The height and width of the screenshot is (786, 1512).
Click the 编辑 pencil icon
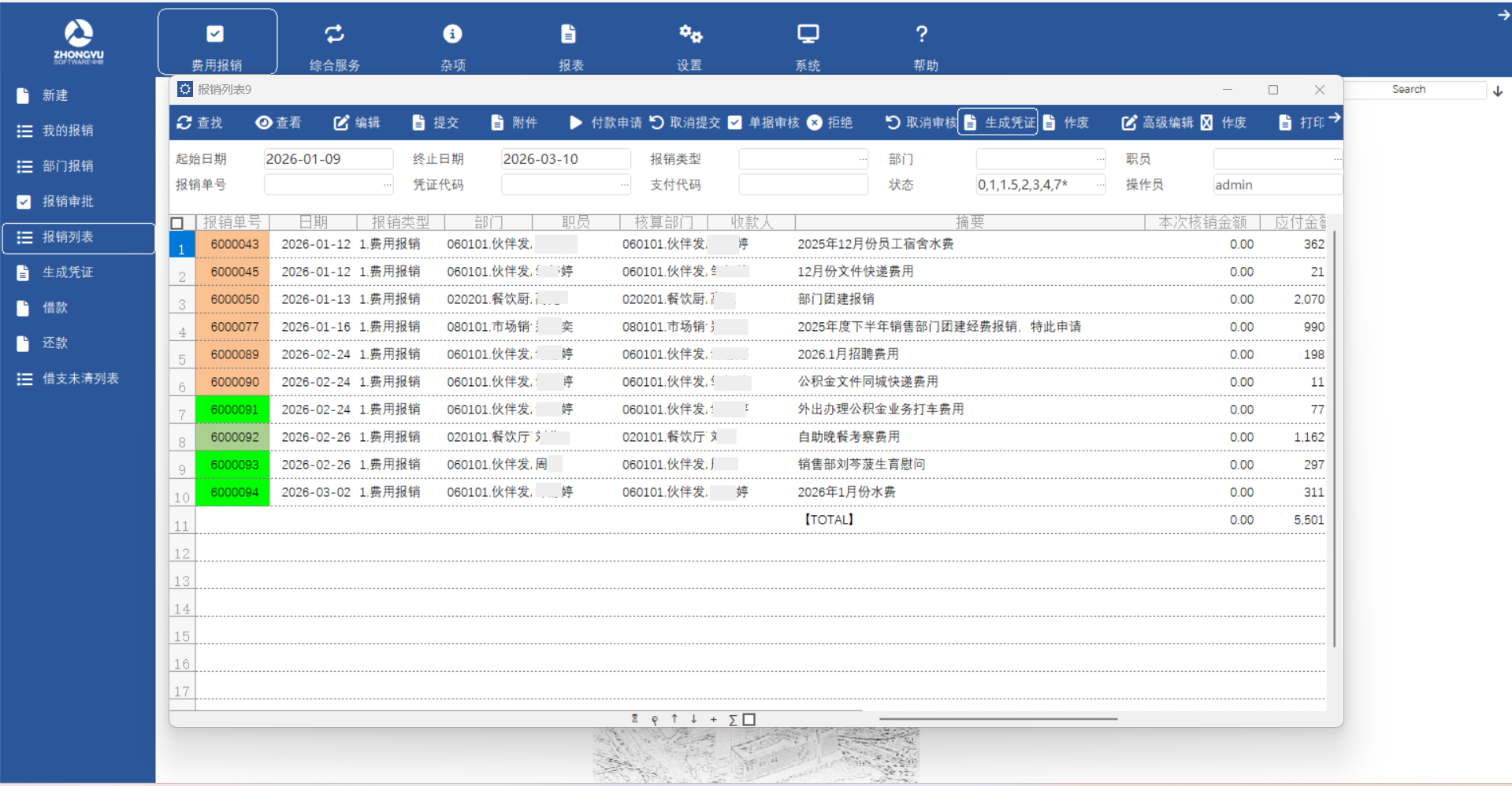click(341, 123)
